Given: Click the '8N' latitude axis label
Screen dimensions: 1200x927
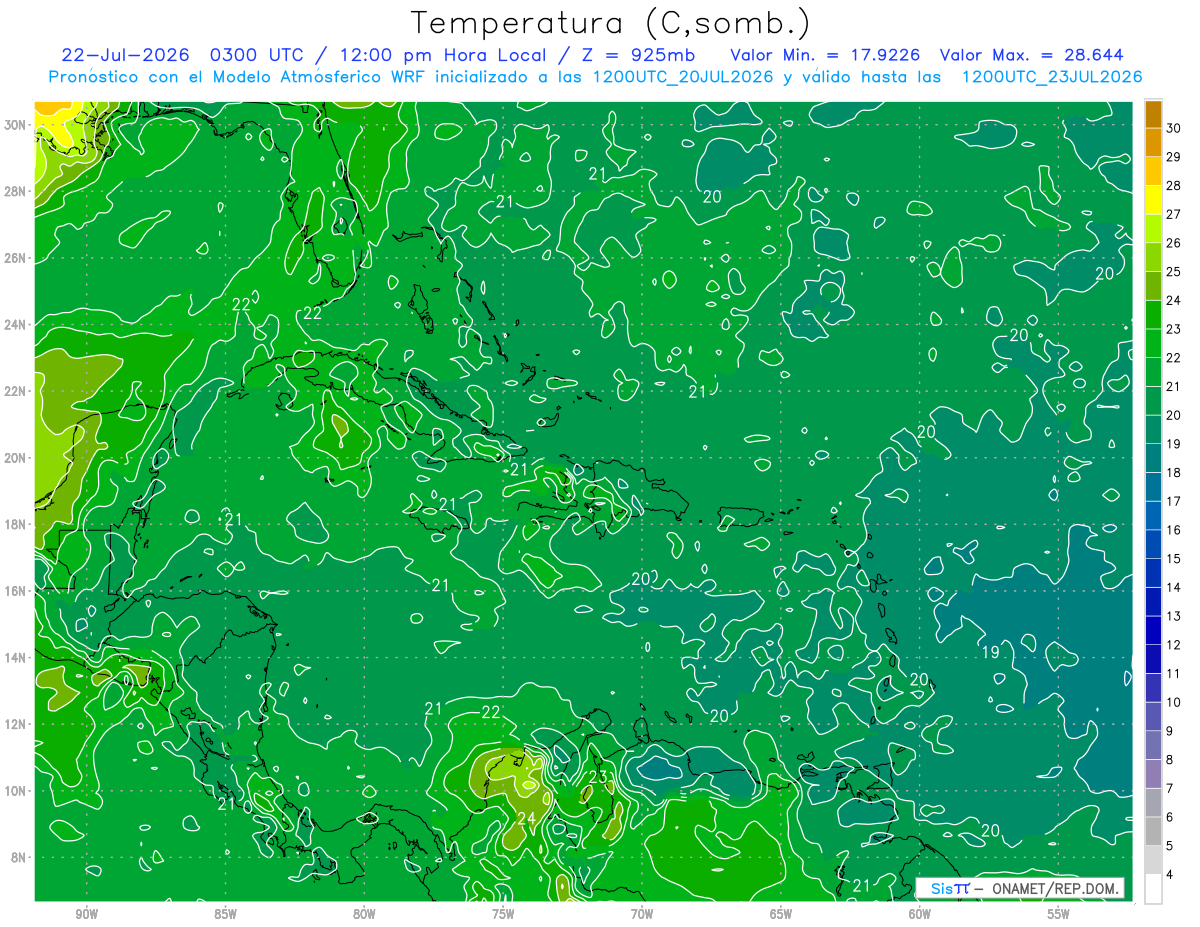Looking at the screenshot, I should (20, 858).
